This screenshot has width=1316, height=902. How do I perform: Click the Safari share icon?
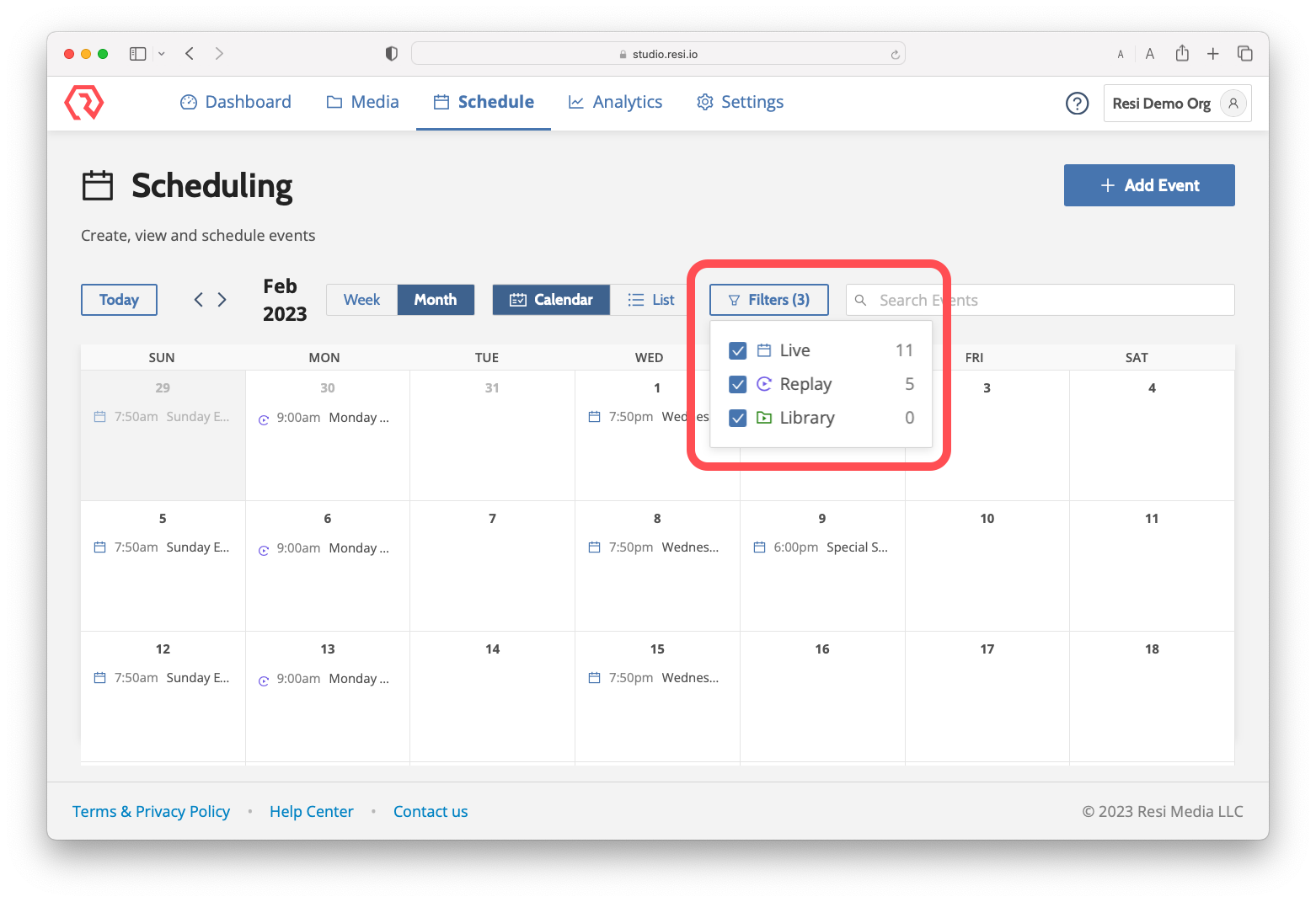[x=1182, y=54]
